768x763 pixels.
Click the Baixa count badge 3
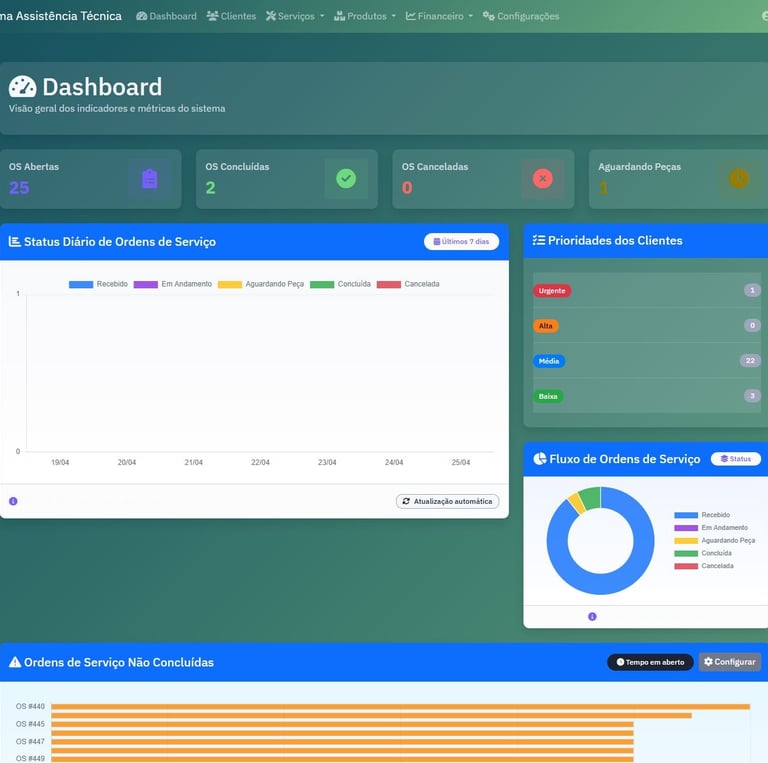[752, 396]
